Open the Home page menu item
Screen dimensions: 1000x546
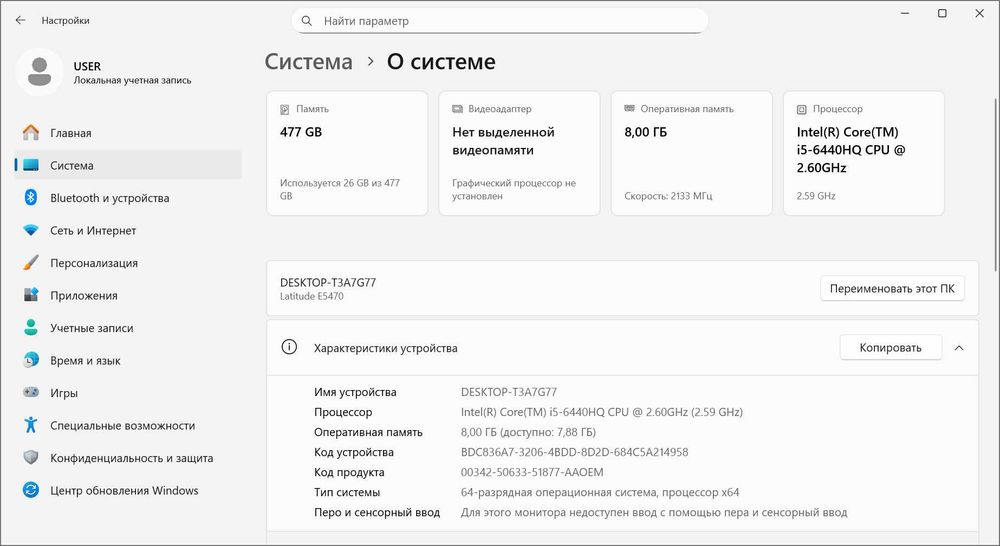(70, 133)
